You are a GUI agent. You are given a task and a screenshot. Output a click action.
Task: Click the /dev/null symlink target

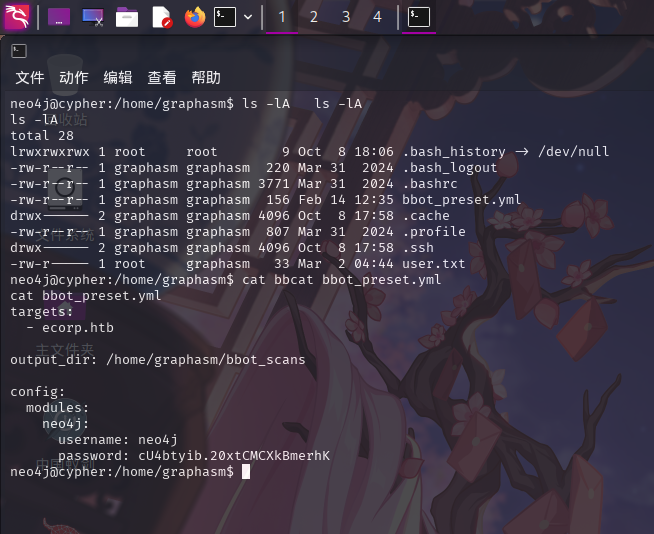[574, 151]
